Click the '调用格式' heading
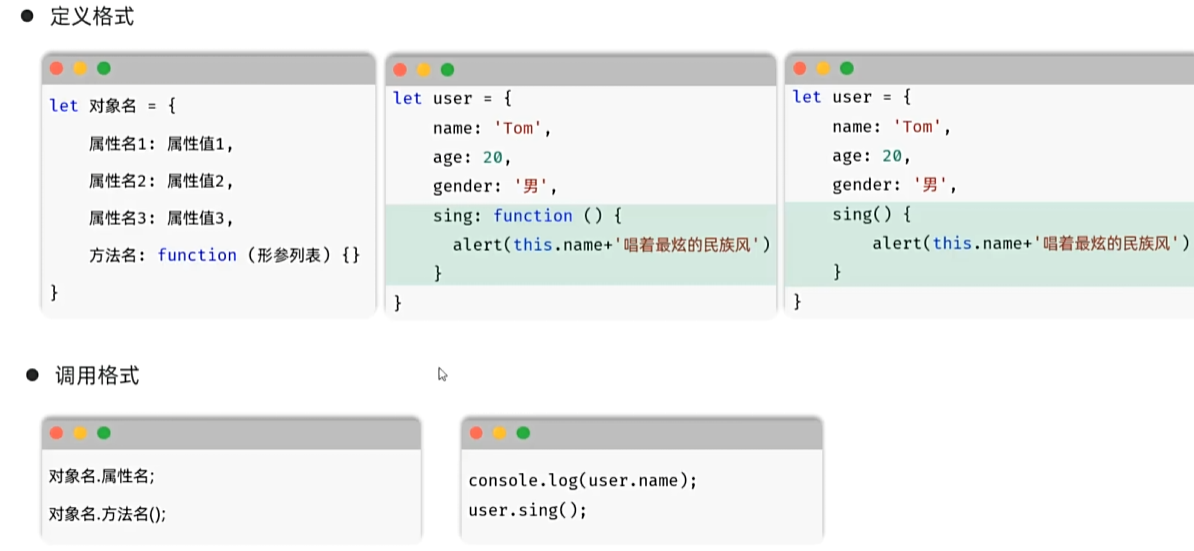1194x551 pixels. (97, 375)
